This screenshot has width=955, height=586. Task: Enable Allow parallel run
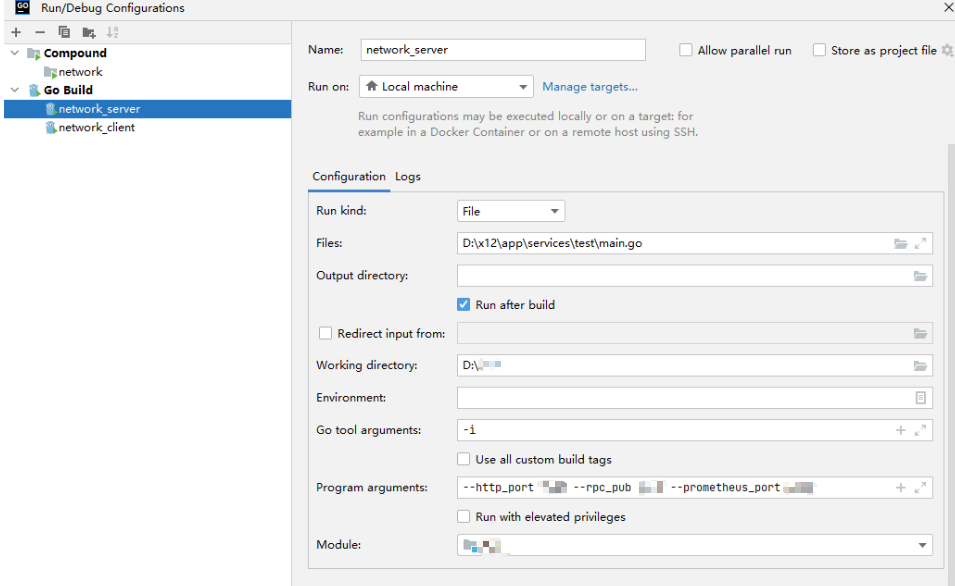click(686, 50)
